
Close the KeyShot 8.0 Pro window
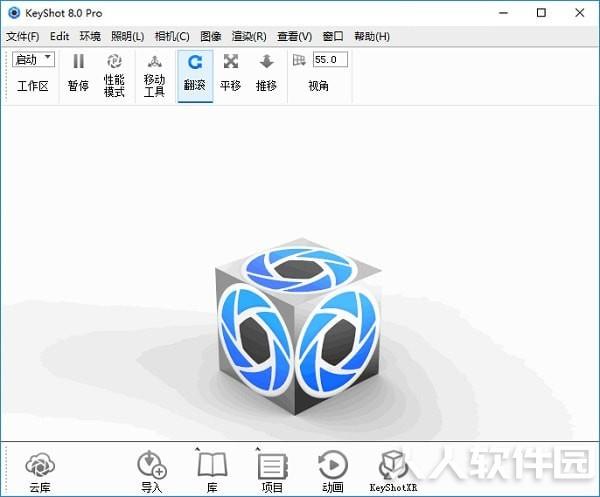pos(580,13)
